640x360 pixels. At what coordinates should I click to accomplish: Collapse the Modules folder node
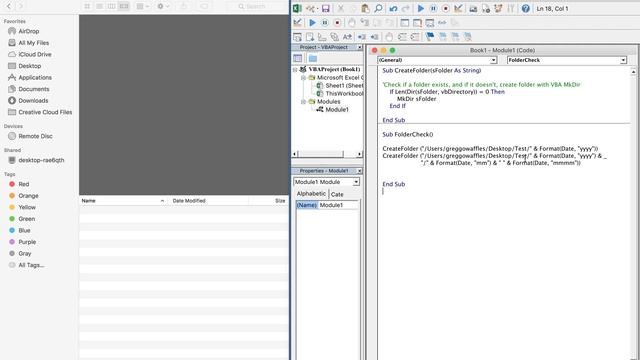[303, 102]
